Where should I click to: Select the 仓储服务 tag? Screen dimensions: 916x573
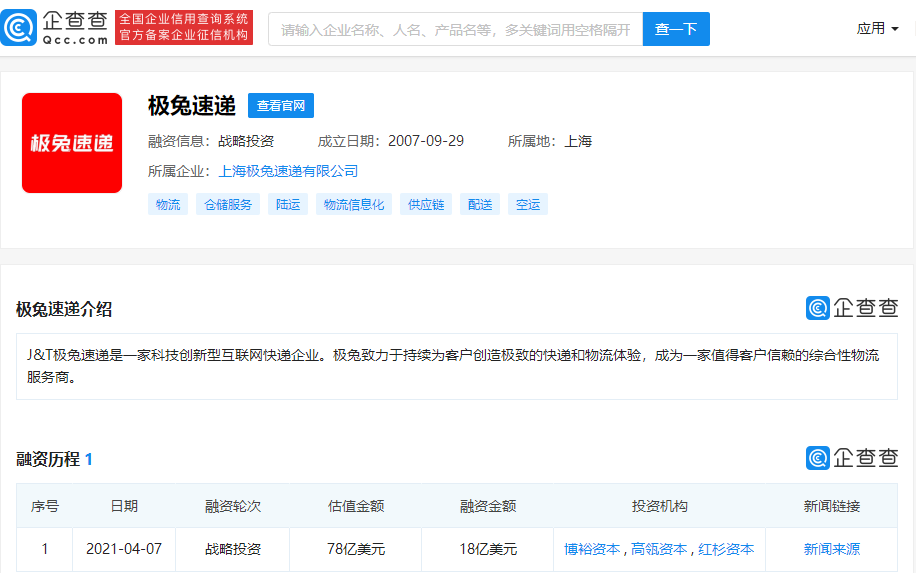click(228, 204)
